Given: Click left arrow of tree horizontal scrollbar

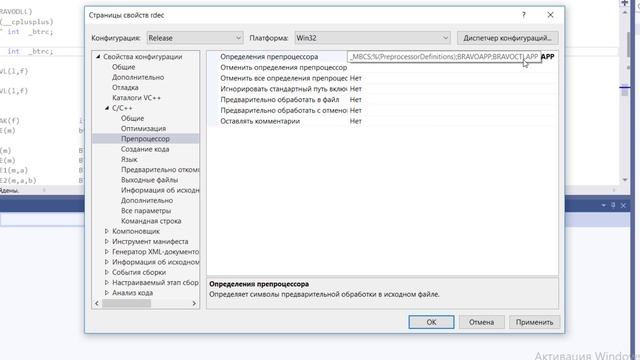Looking at the screenshot, I should pyautogui.click(x=97, y=303).
